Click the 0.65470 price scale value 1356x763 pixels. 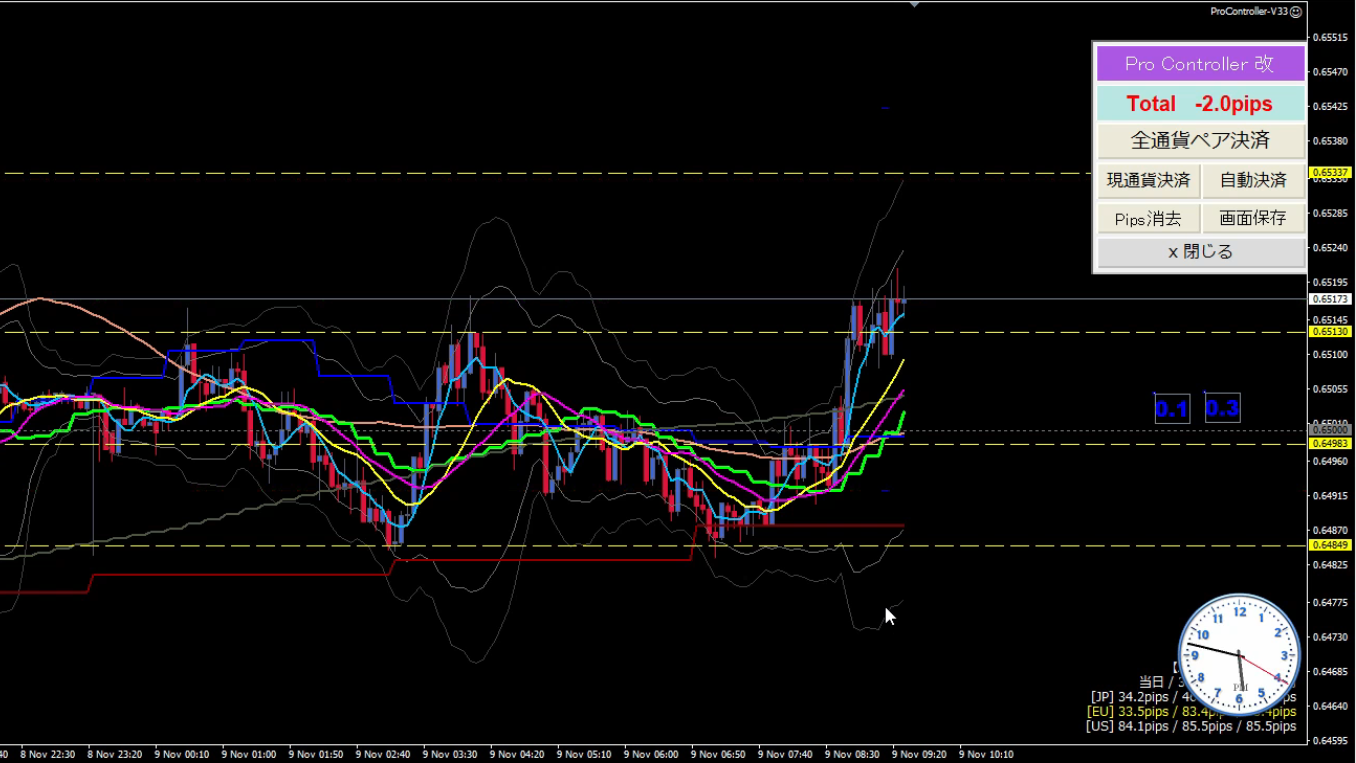(x=1330, y=72)
